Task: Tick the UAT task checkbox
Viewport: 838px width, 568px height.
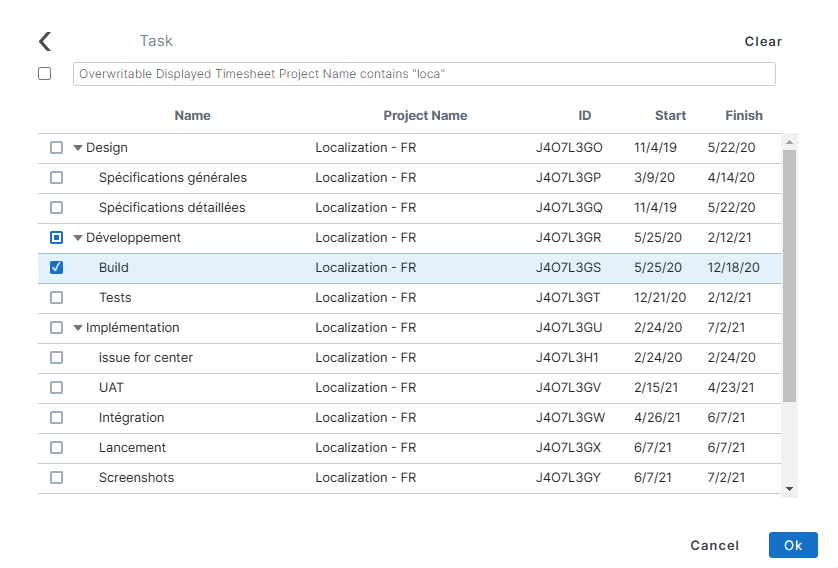Action: click(x=56, y=388)
